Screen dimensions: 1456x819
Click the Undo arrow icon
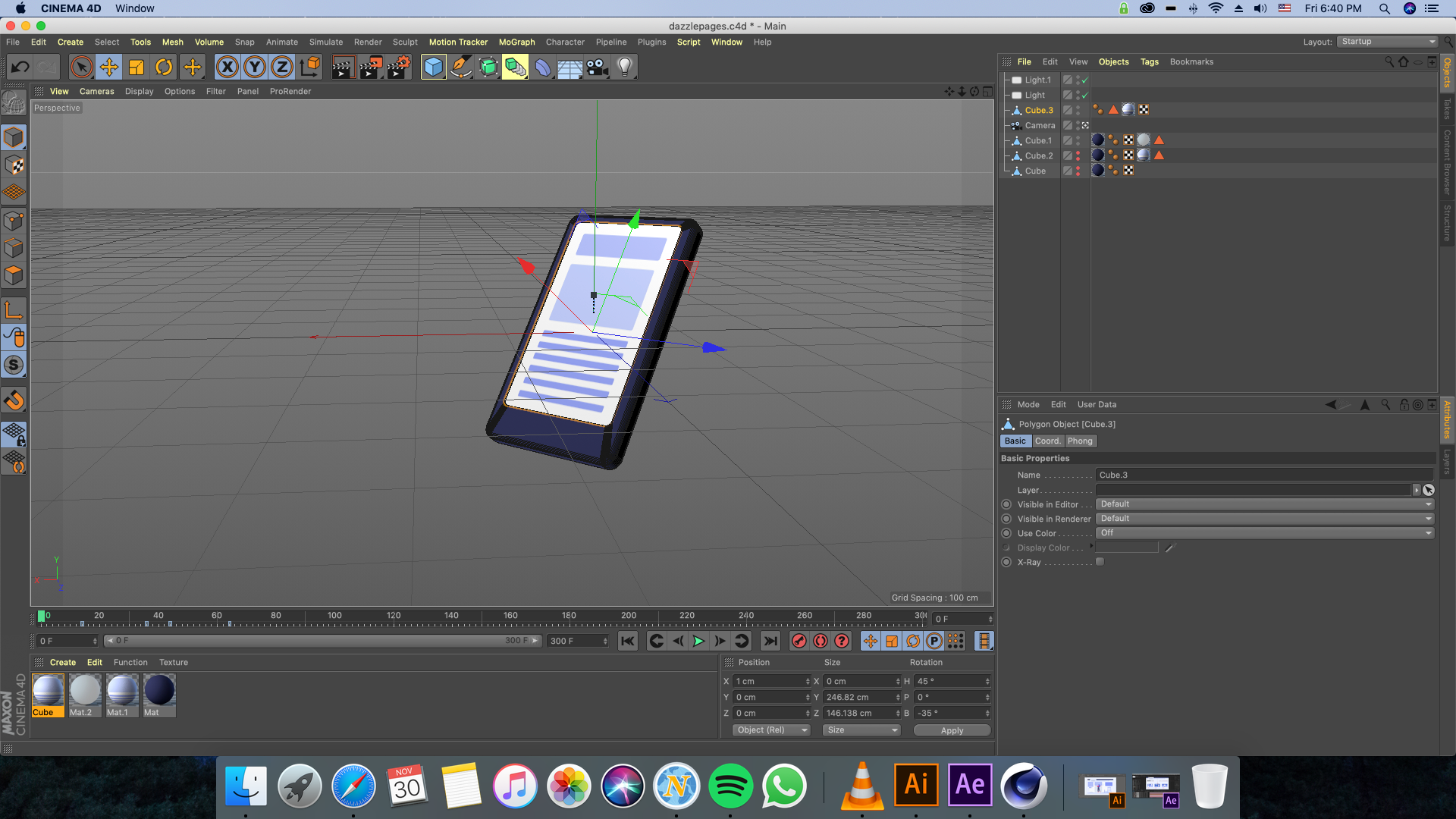point(20,67)
